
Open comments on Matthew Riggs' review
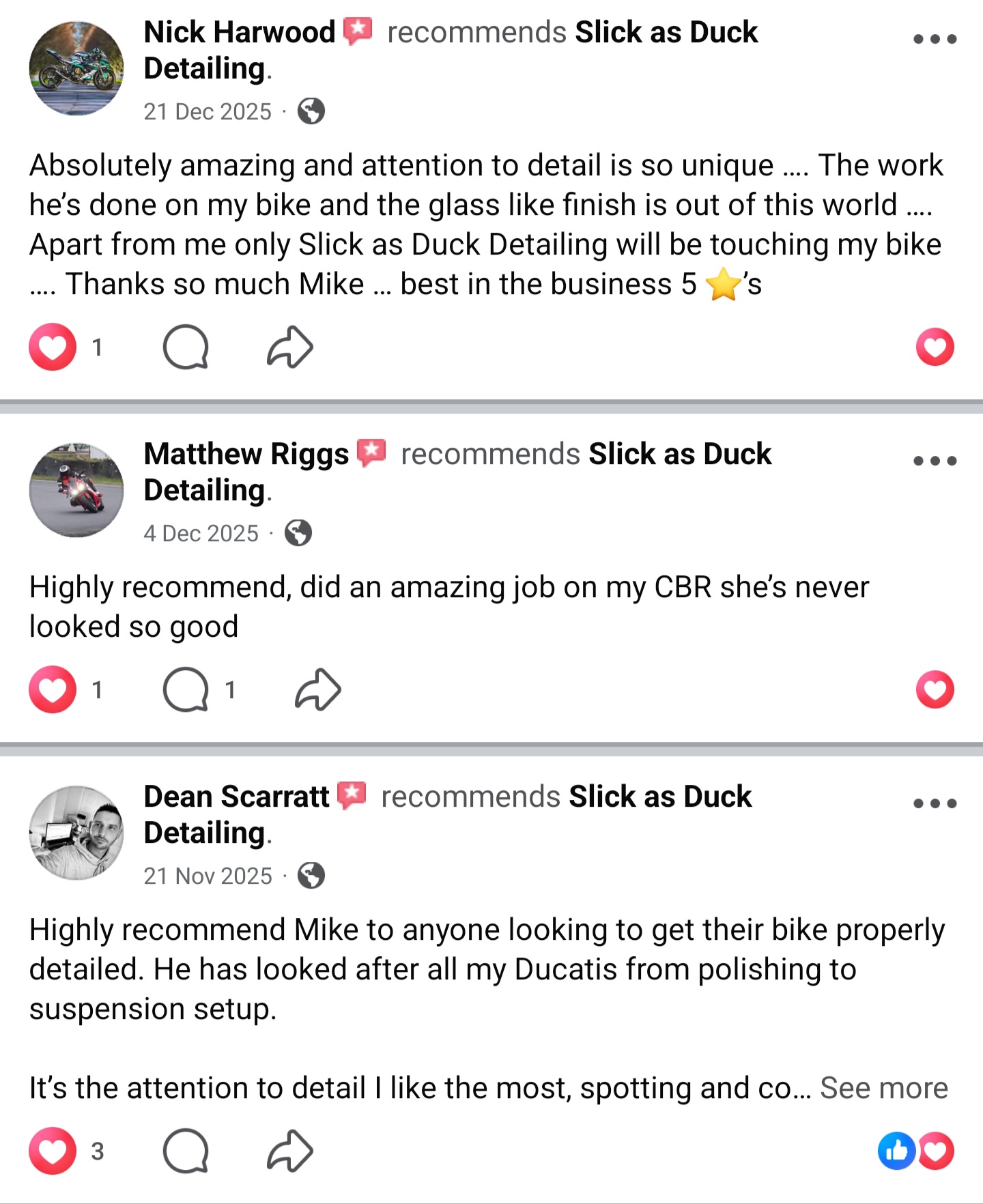[186, 690]
